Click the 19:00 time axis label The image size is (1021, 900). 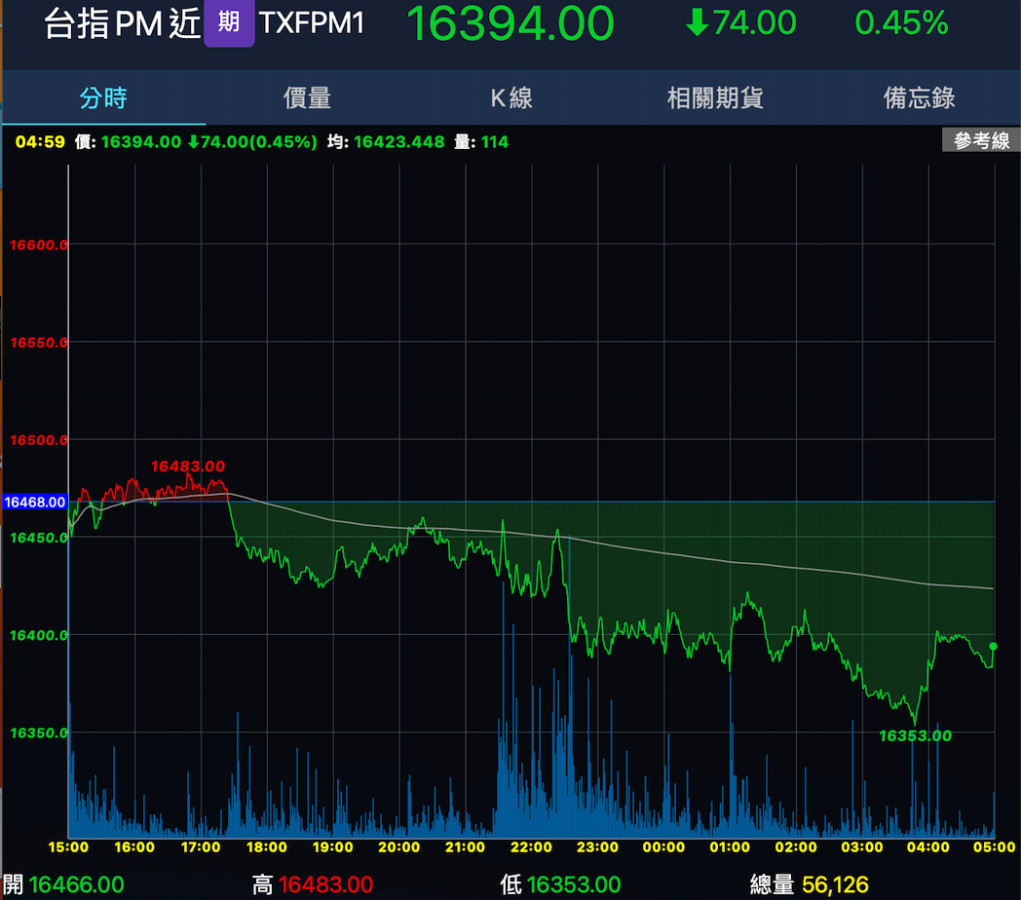coord(333,847)
